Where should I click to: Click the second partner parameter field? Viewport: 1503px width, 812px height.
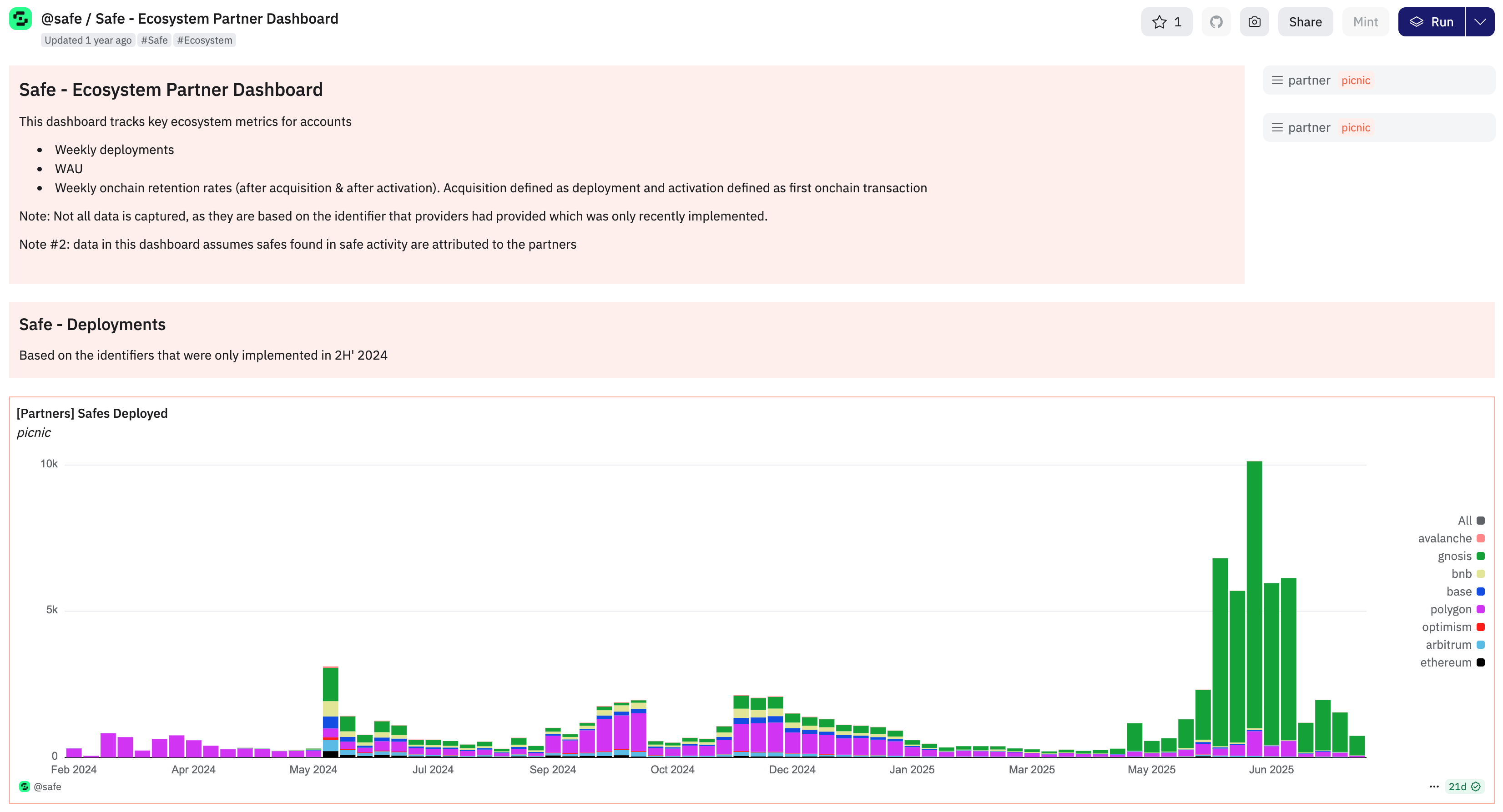click(1378, 128)
